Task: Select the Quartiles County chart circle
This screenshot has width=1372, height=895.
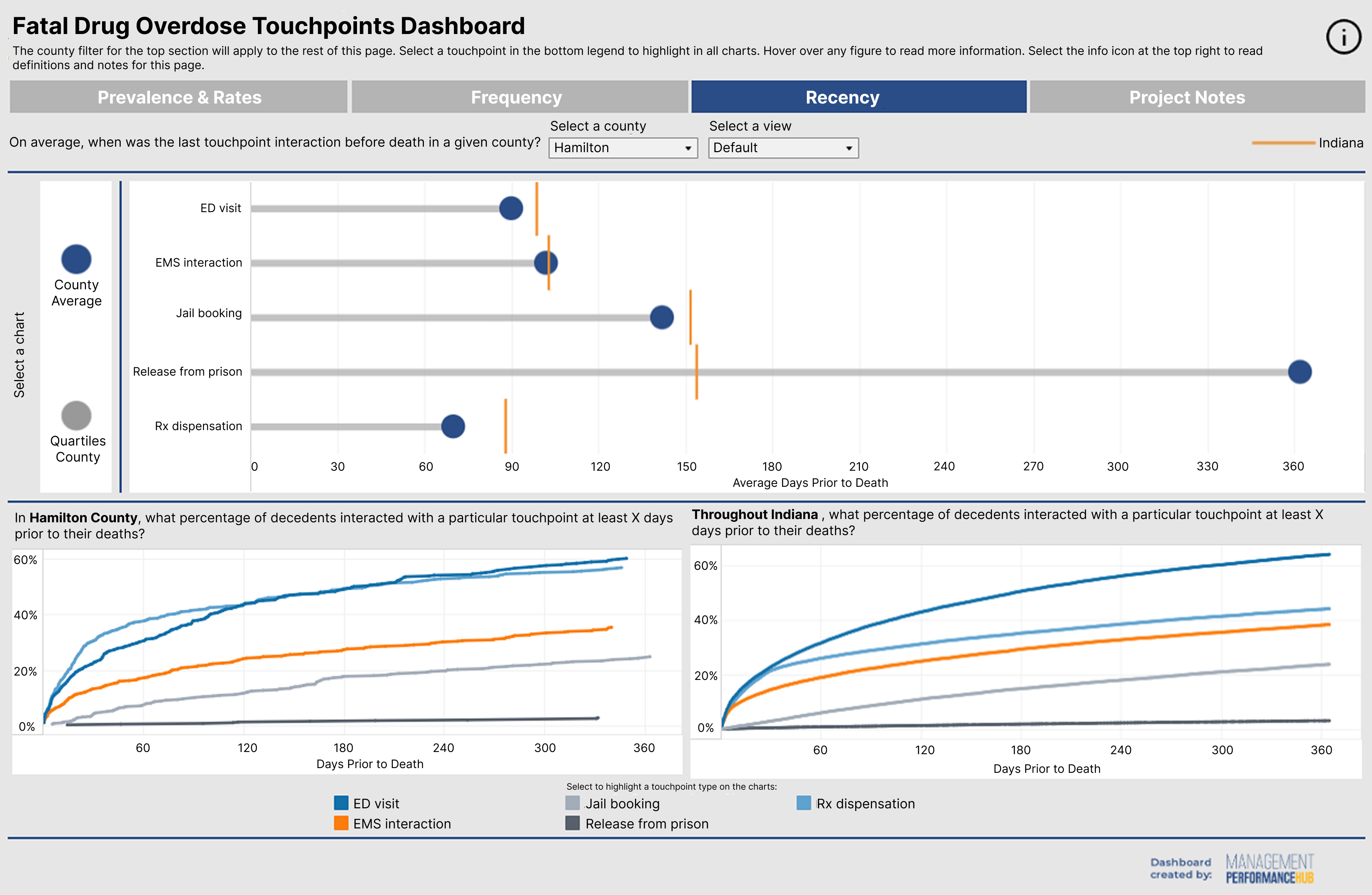Action: click(x=76, y=415)
